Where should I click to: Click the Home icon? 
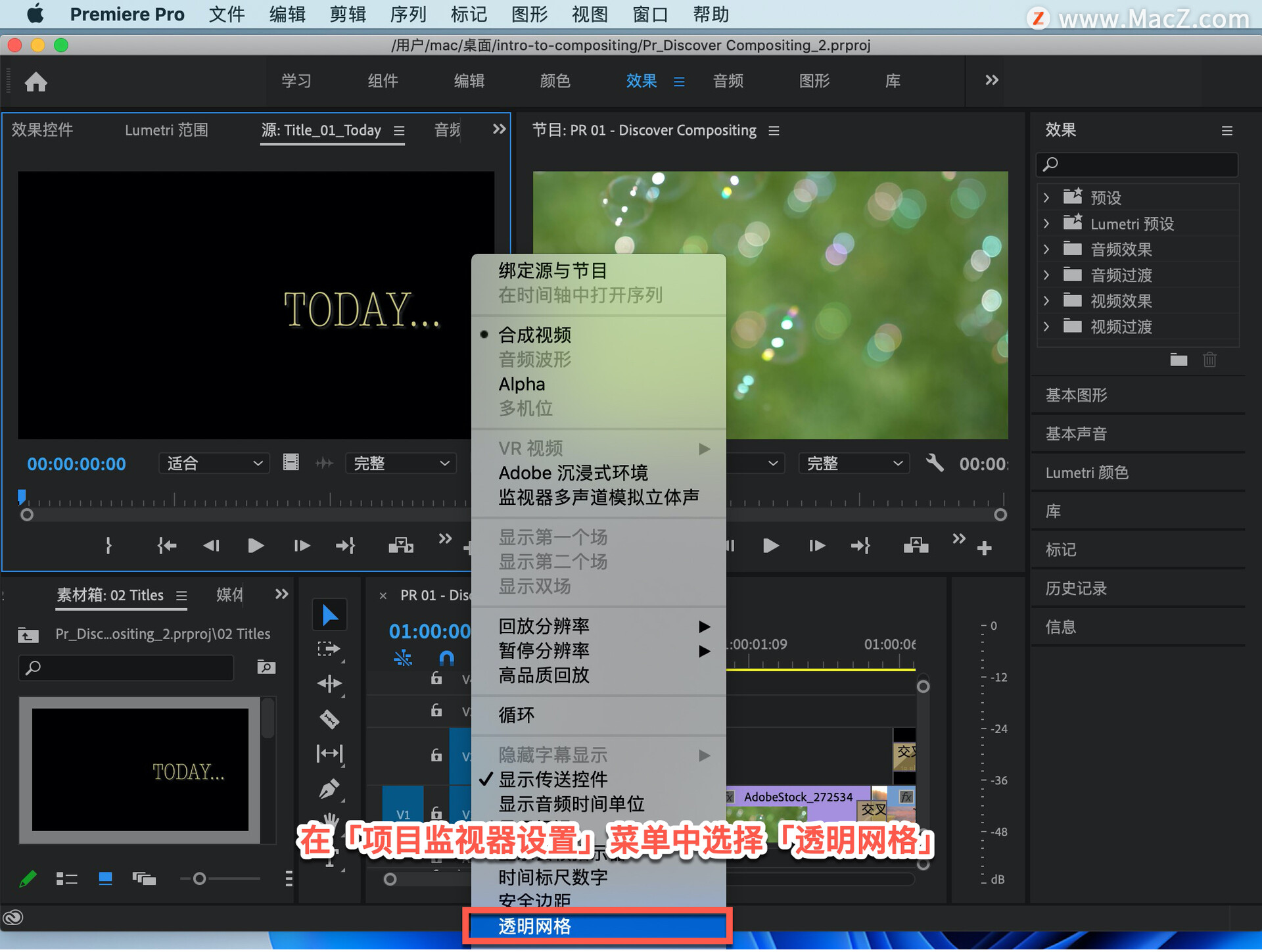coord(36,82)
